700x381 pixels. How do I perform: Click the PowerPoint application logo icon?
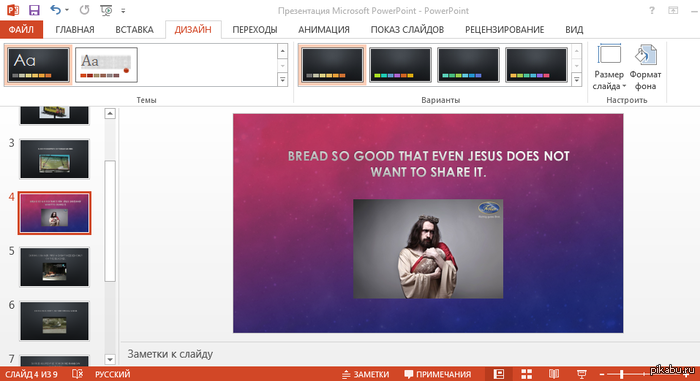point(12,10)
